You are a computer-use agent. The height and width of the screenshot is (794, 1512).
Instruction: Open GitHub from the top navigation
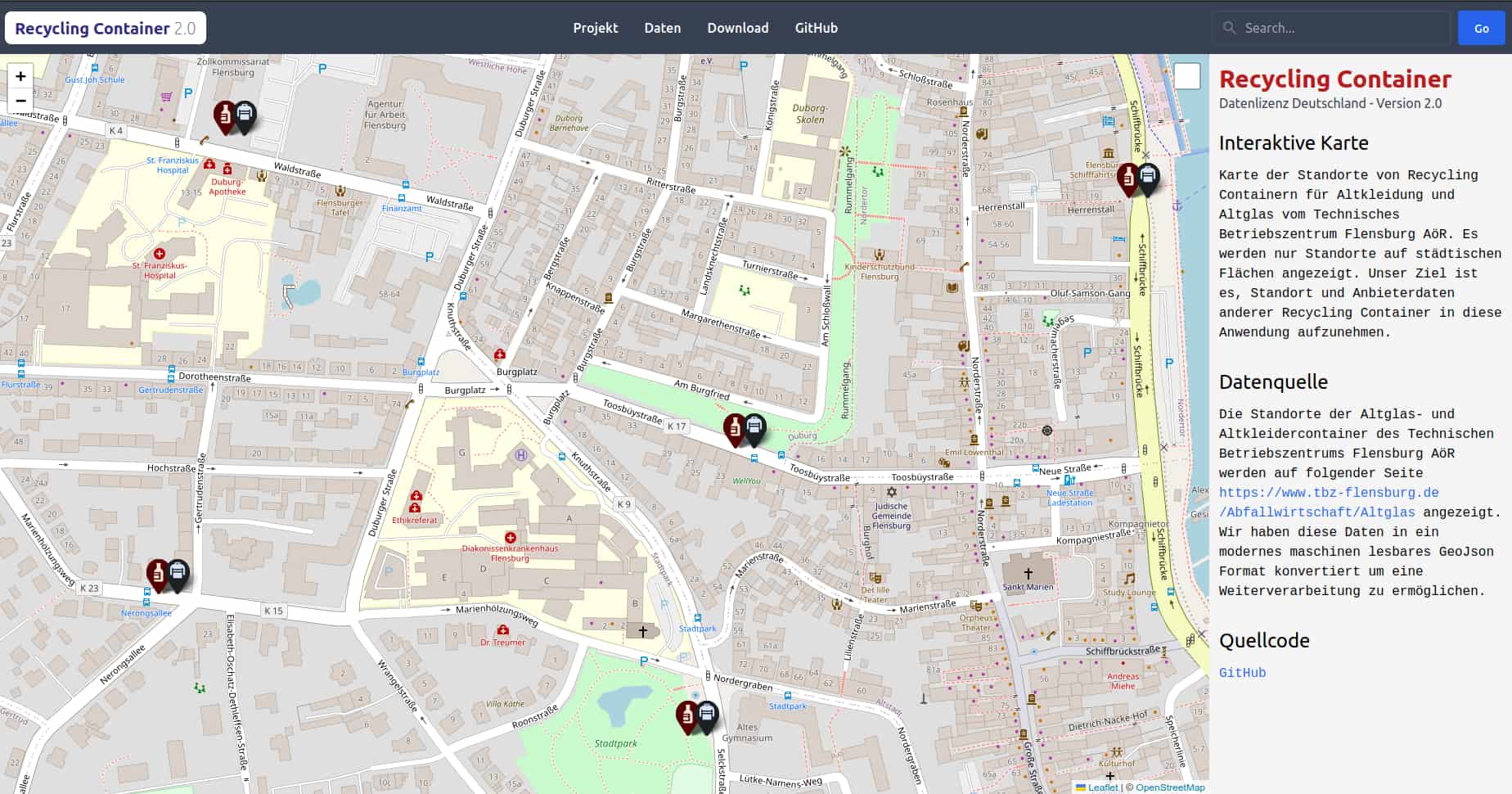[x=816, y=27]
